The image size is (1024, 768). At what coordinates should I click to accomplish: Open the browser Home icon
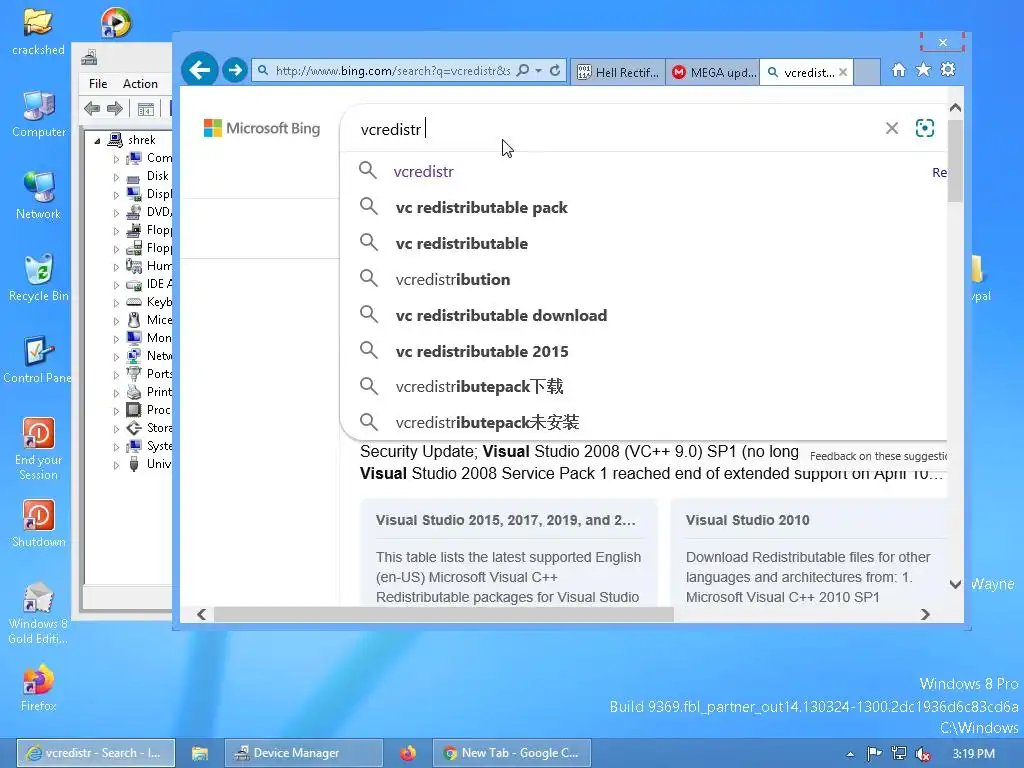tap(899, 70)
